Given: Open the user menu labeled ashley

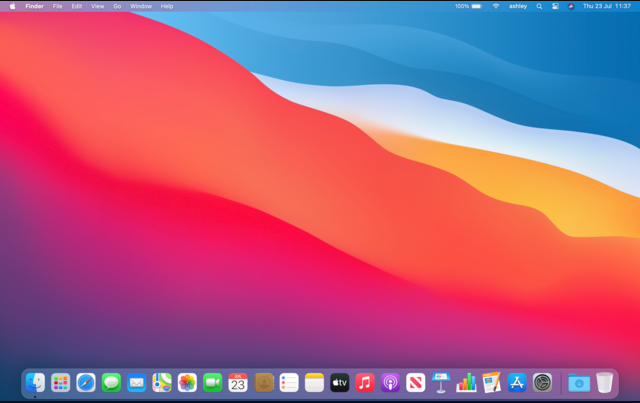Looking at the screenshot, I should (518, 6).
